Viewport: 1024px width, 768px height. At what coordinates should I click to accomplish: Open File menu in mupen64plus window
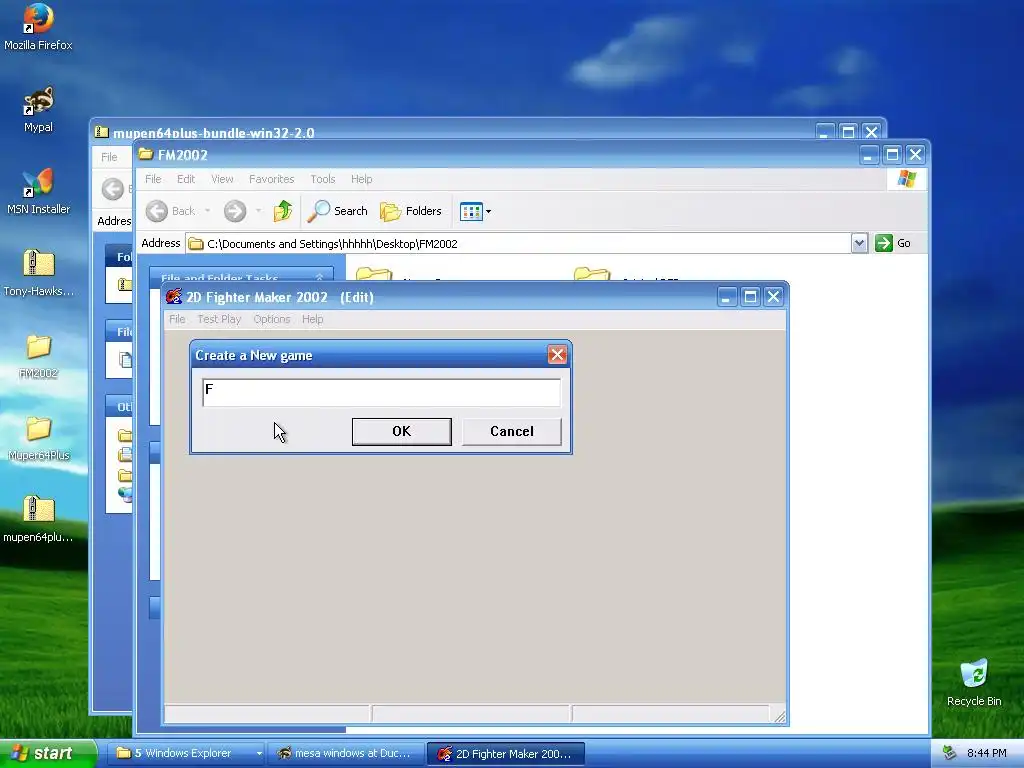pyautogui.click(x=109, y=157)
